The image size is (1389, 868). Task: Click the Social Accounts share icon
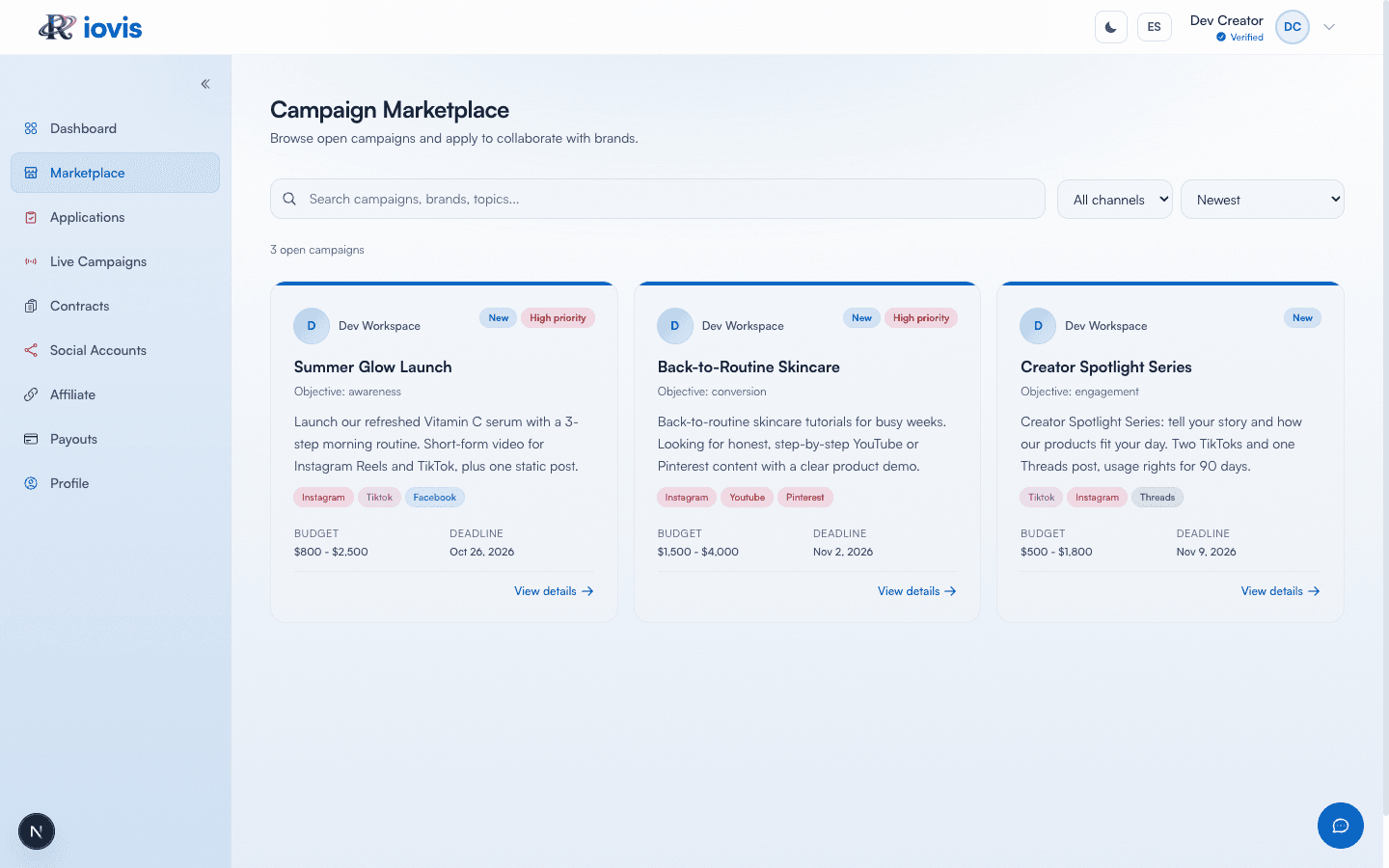pos(31,350)
